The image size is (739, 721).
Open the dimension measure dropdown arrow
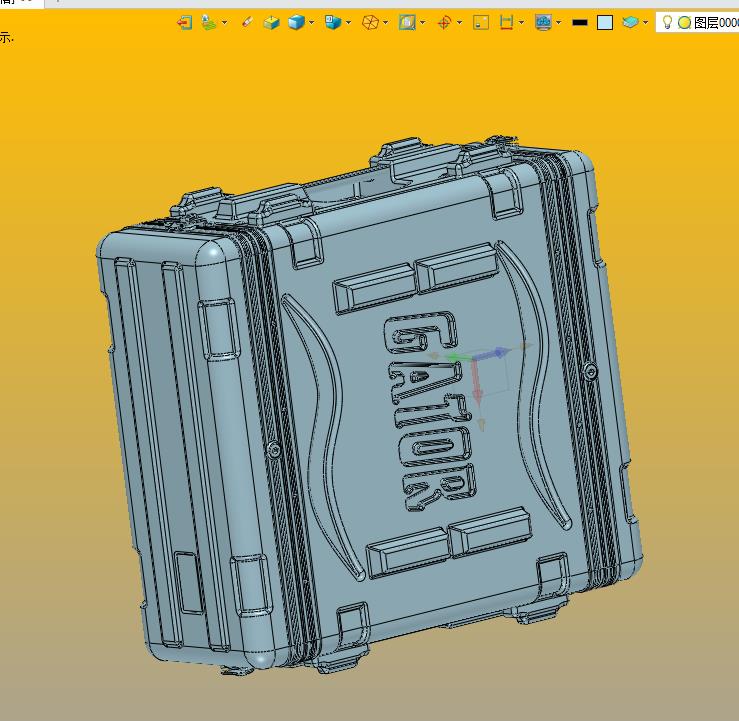[x=521, y=22]
